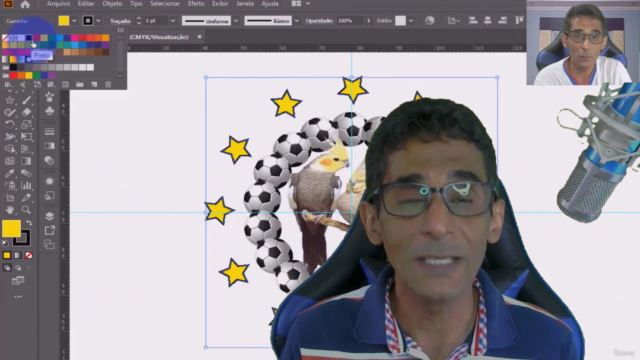Expand the opacity slider arrow
This screenshot has width=640, height=360.
pyautogui.click(x=369, y=21)
